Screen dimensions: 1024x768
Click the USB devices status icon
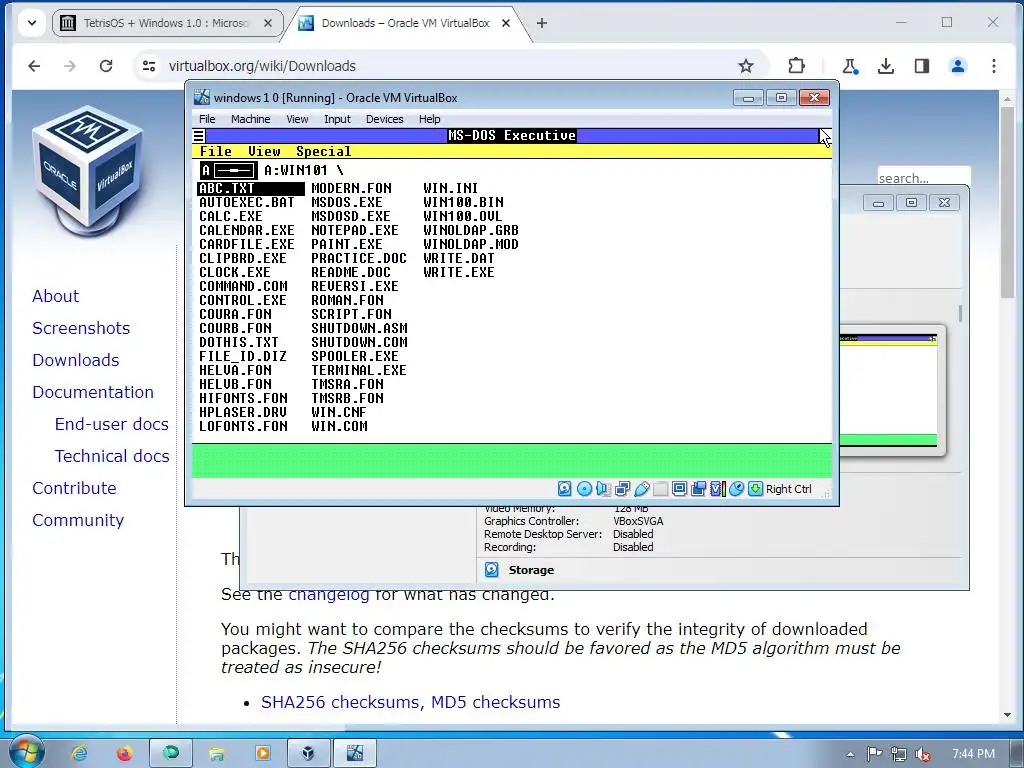(x=641, y=488)
